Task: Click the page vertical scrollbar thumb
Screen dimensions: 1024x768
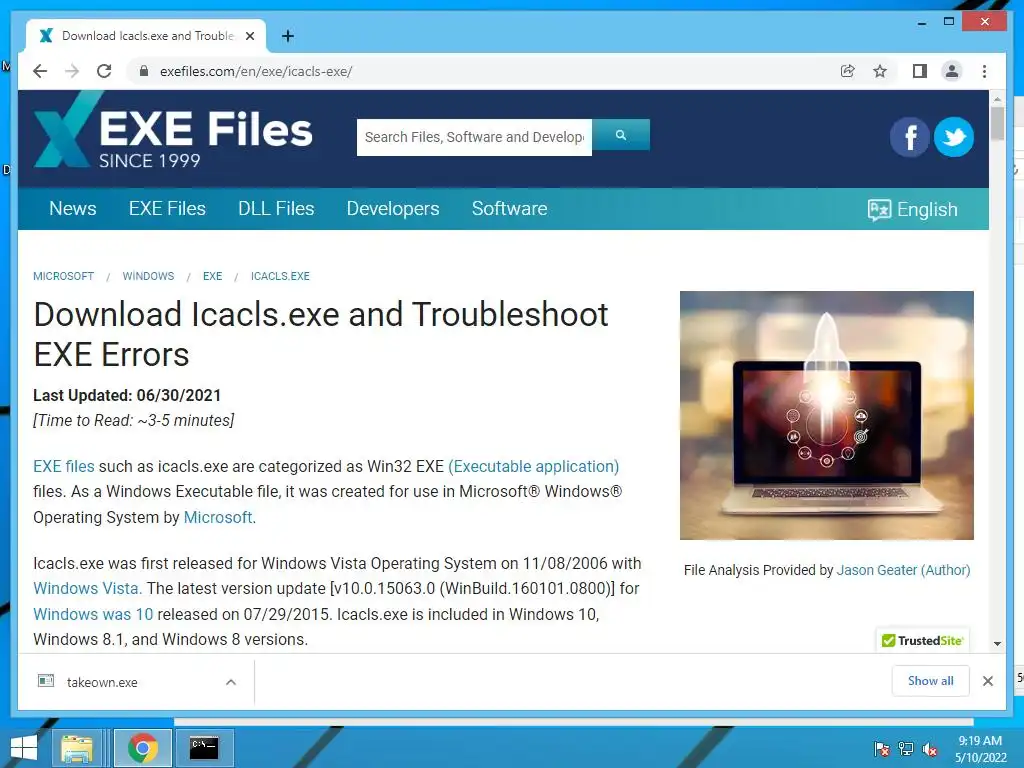Action: point(997,123)
